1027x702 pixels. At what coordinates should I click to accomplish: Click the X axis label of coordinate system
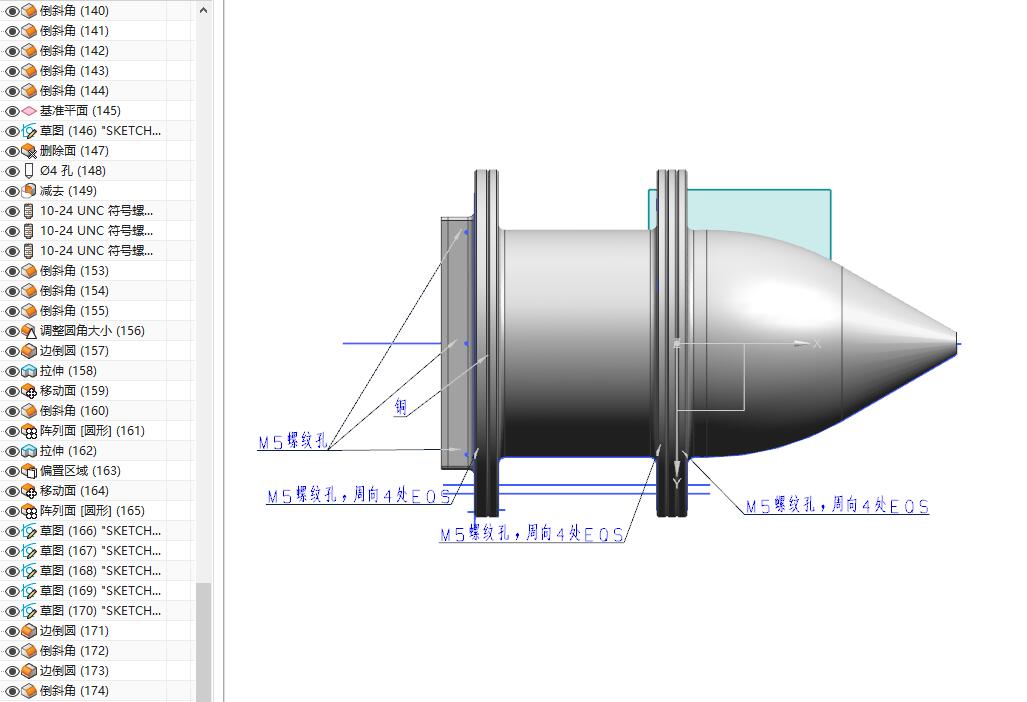(x=817, y=344)
